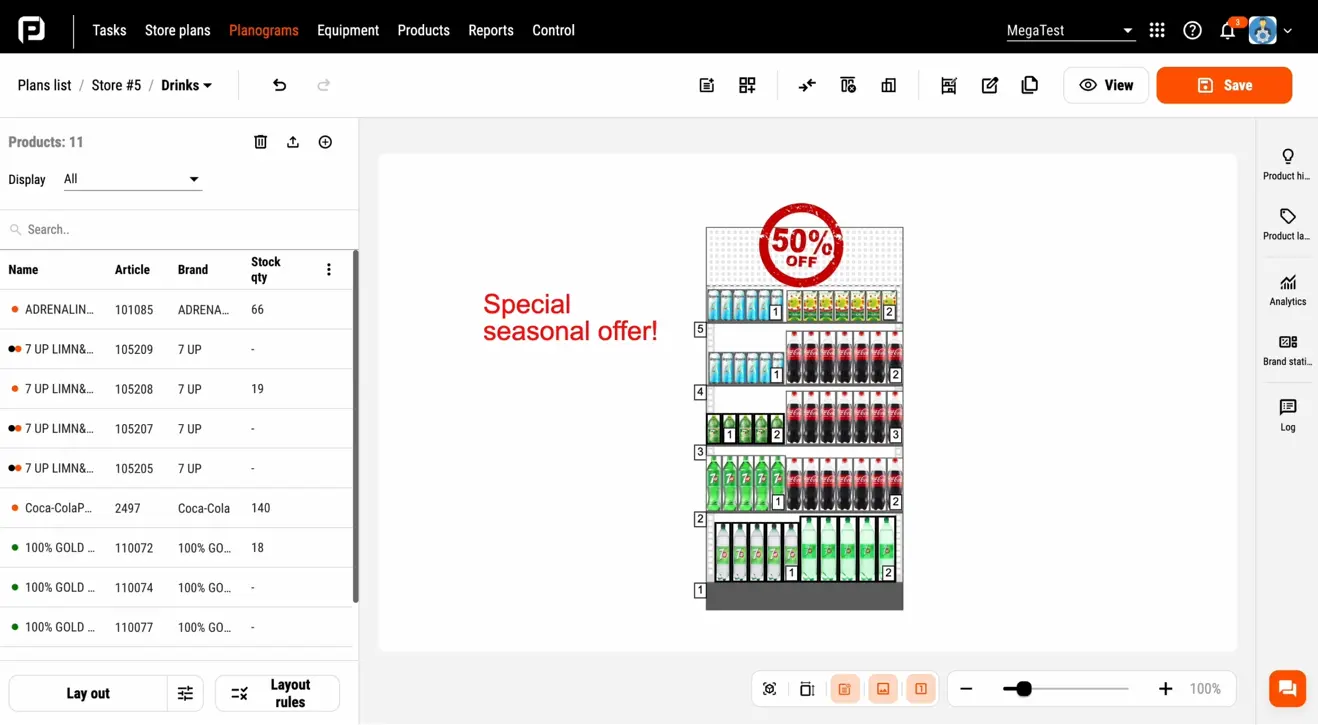The height and width of the screenshot is (725, 1318).
Task: Add a product with the plus circle icon
Action: (x=325, y=142)
